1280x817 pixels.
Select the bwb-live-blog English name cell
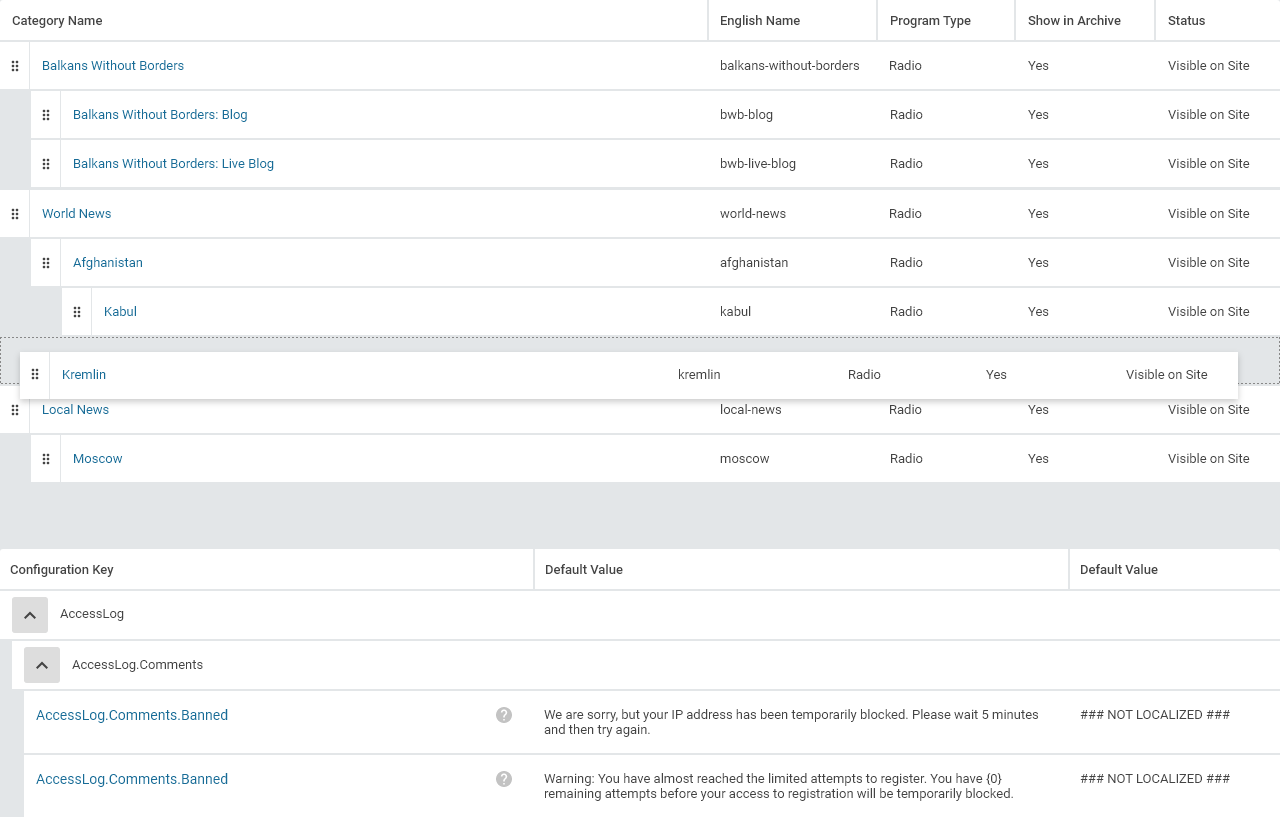pyautogui.click(x=758, y=164)
